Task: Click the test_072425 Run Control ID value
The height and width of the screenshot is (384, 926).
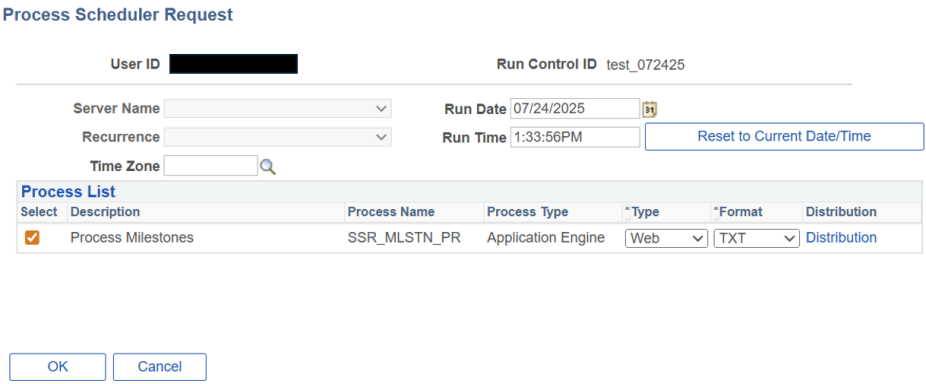Action: coord(645,65)
